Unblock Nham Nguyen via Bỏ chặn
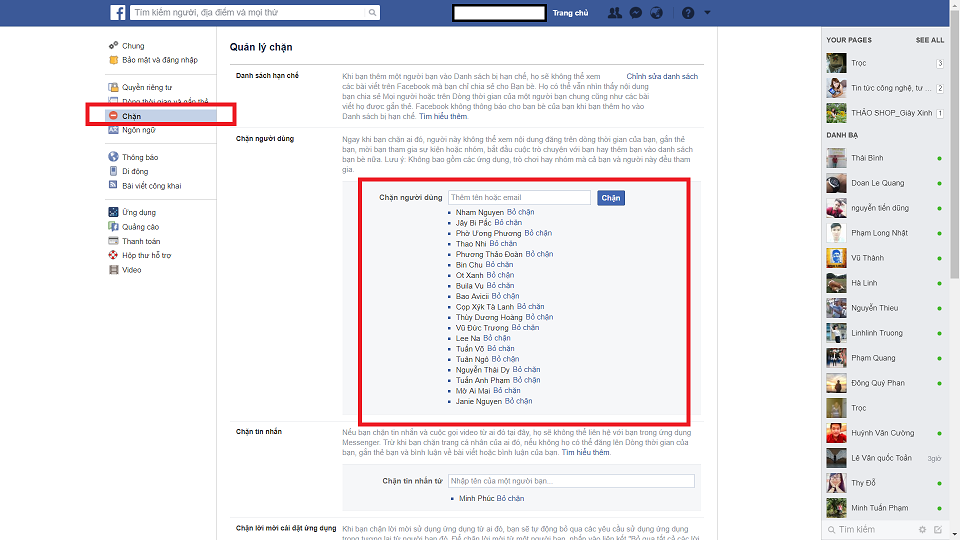 [x=520, y=212]
